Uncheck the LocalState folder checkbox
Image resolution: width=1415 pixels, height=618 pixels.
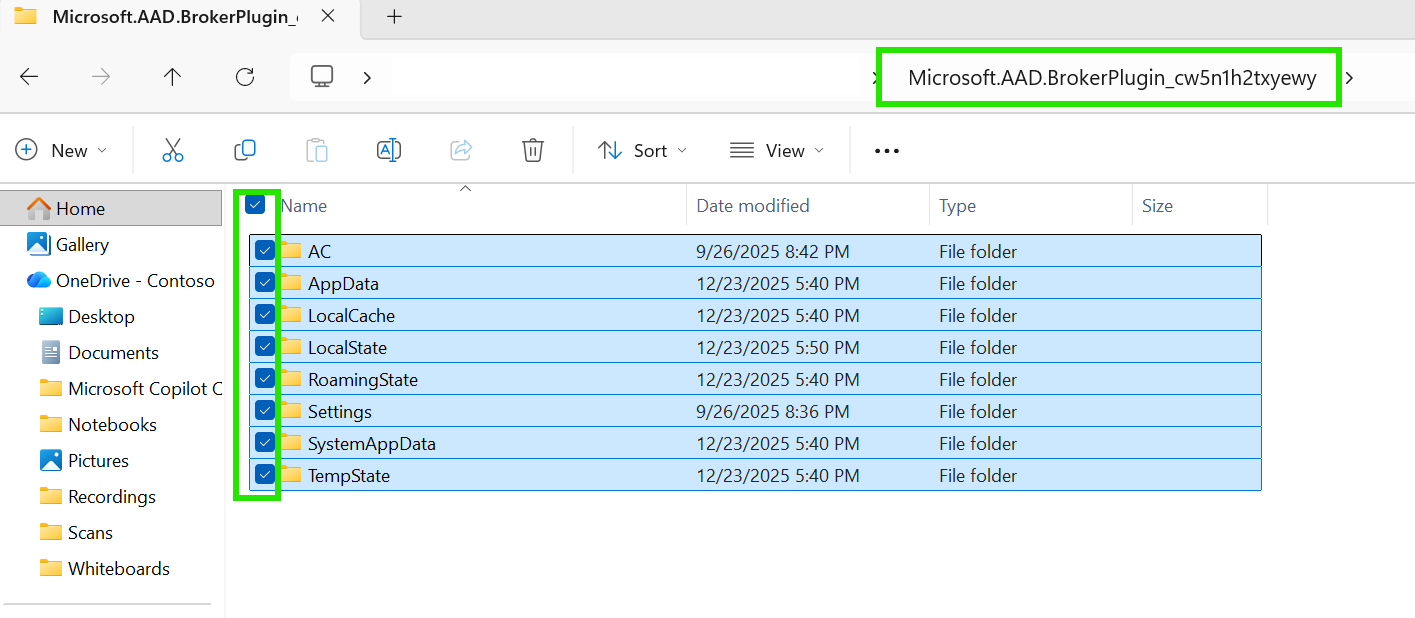coord(265,347)
